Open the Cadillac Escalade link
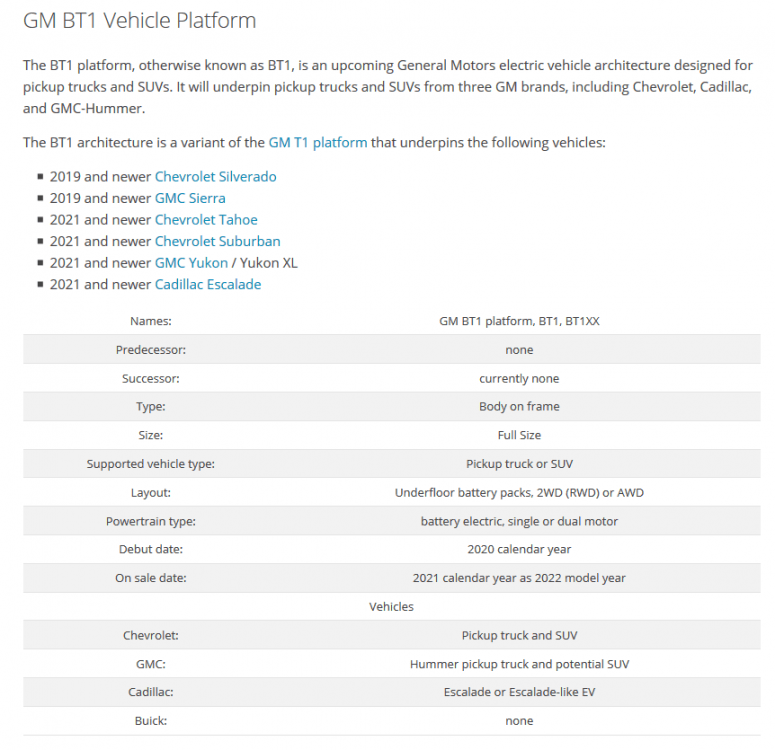Viewport: 775px width, 750px height. (208, 284)
